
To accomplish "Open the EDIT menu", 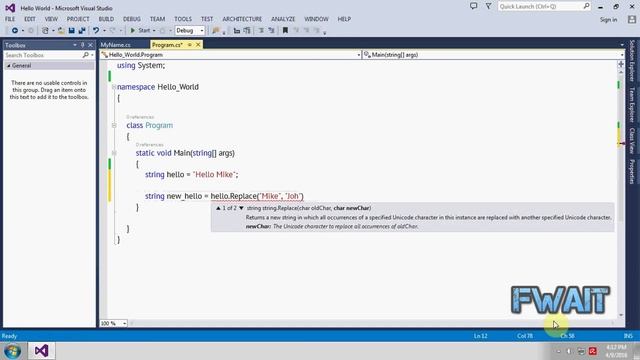I will coord(30,19).
